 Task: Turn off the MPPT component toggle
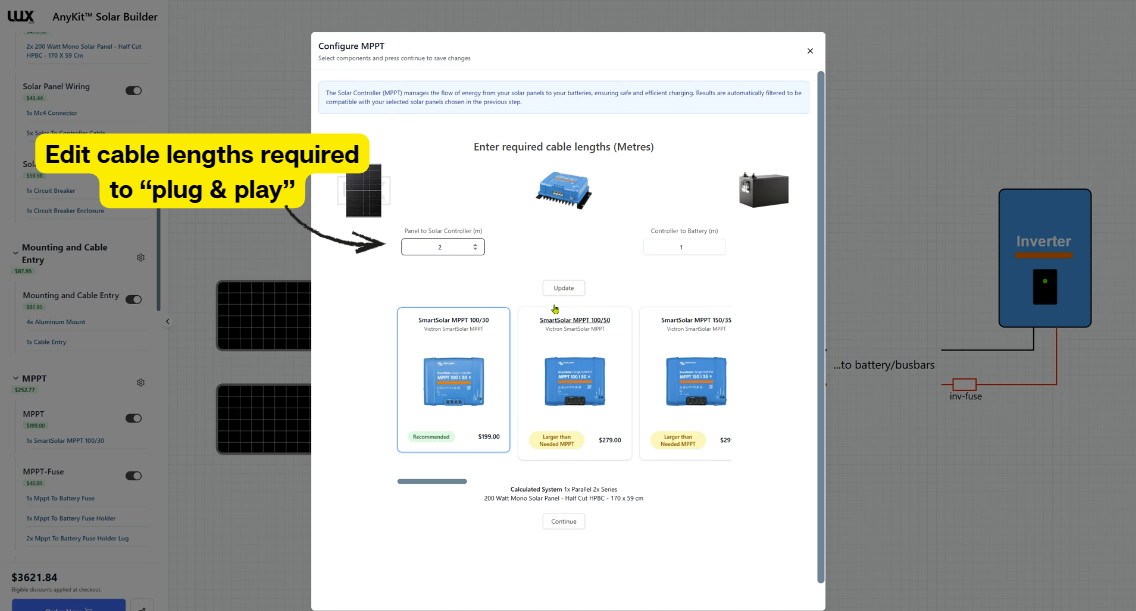click(x=133, y=418)
